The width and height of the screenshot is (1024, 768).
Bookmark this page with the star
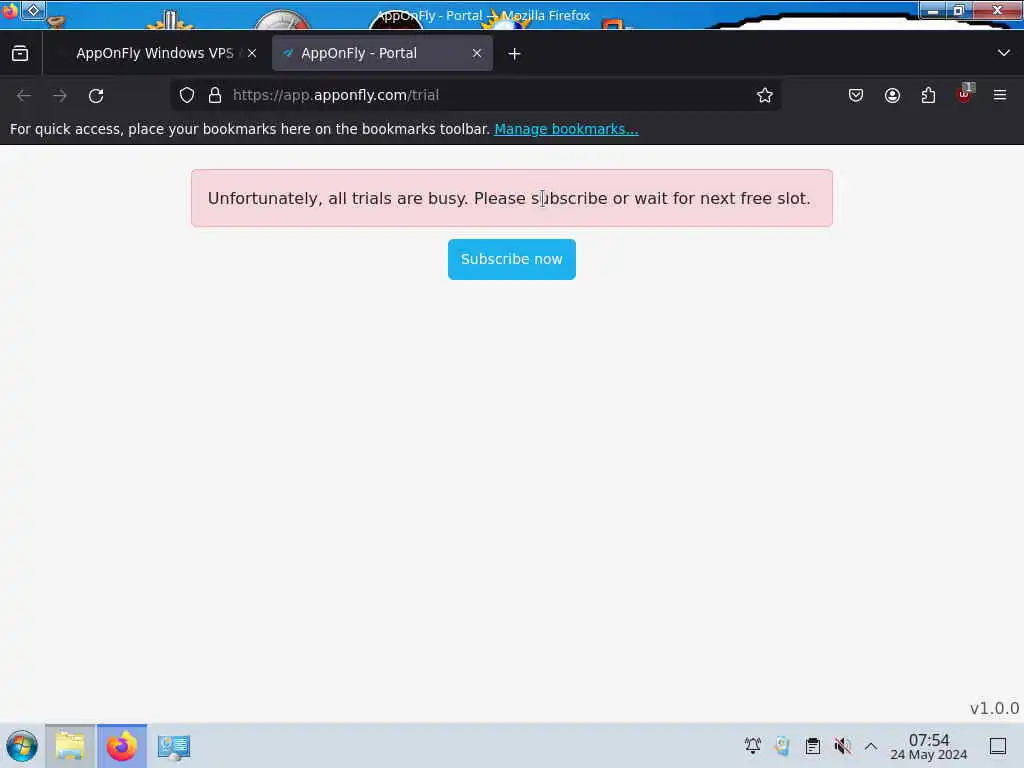click(x=765, y=95)
